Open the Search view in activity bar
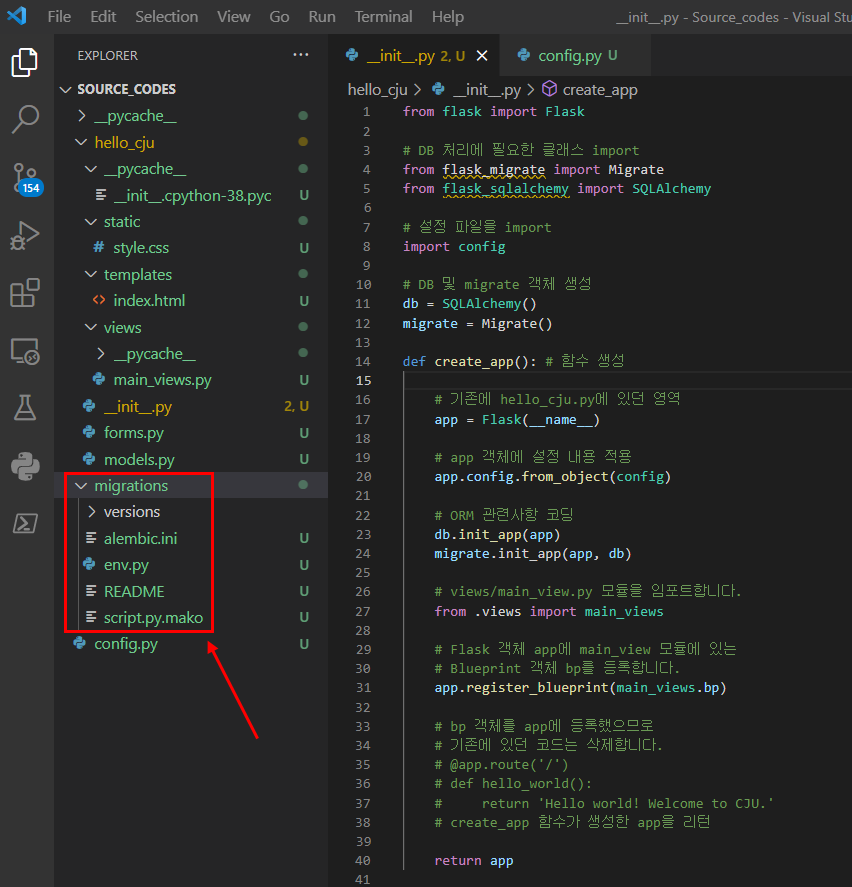The width and height of the screenshot is (852, 887). click(x=25, y=119)
